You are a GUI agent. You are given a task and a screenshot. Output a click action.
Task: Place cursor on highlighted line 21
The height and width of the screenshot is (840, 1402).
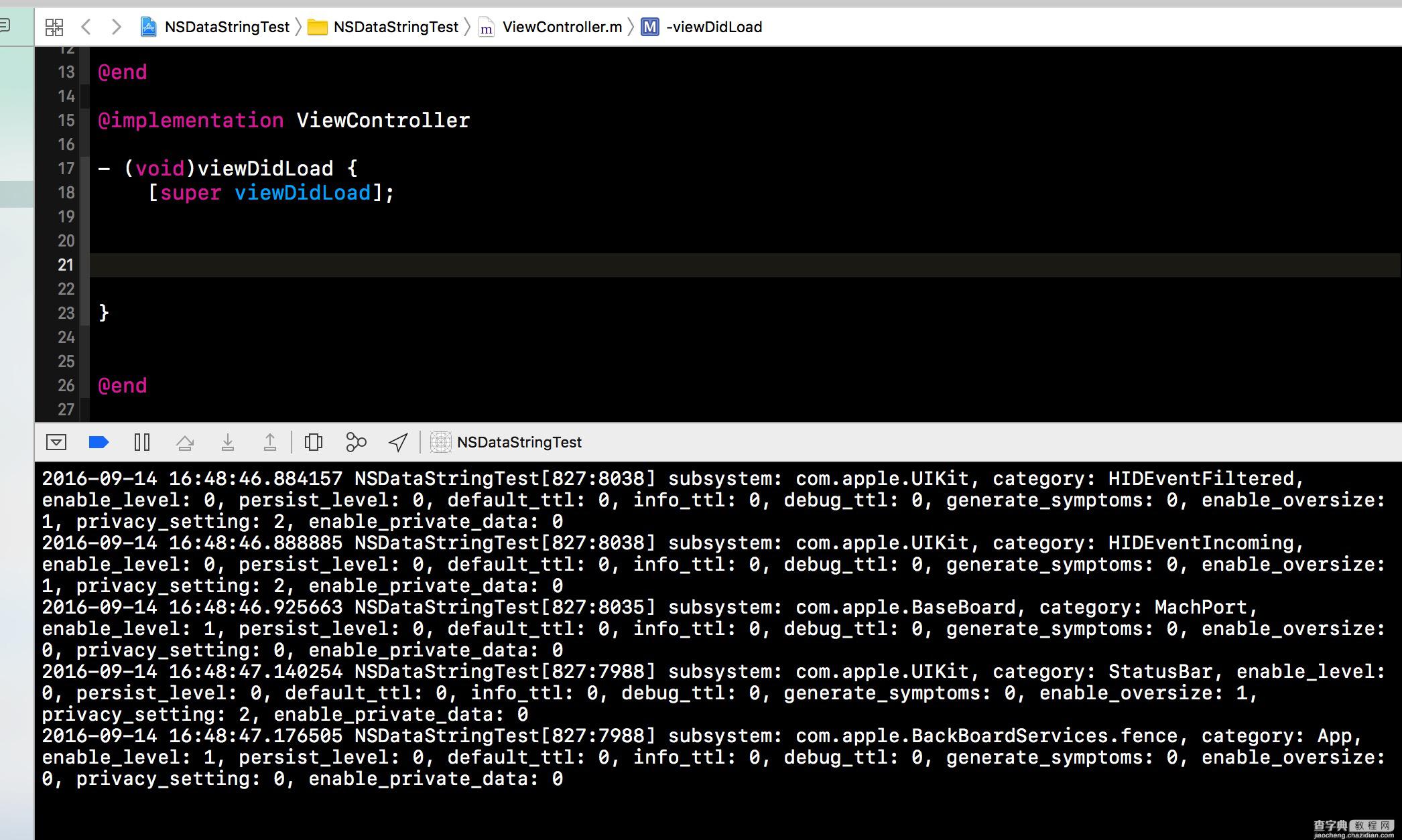(x=744, y=265)
